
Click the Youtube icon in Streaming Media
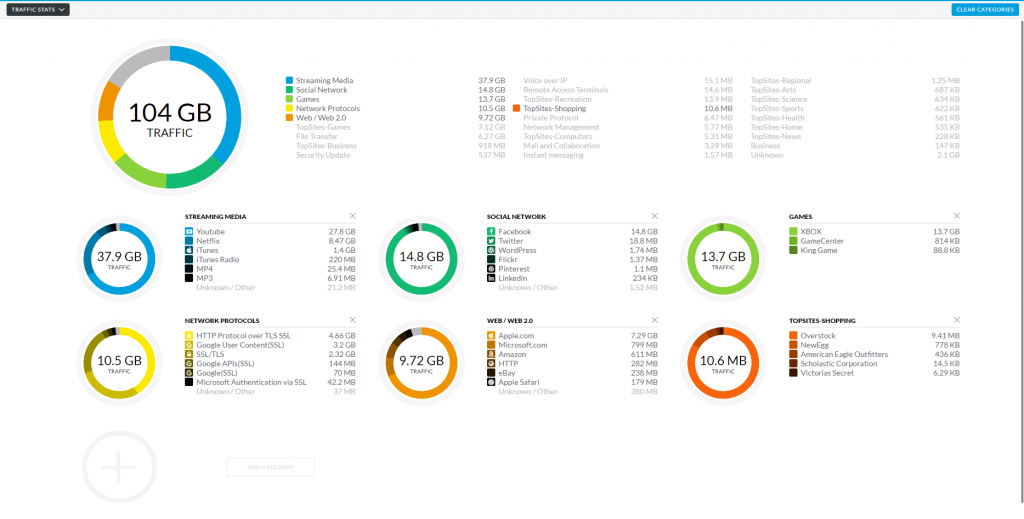tap(189, 232)
